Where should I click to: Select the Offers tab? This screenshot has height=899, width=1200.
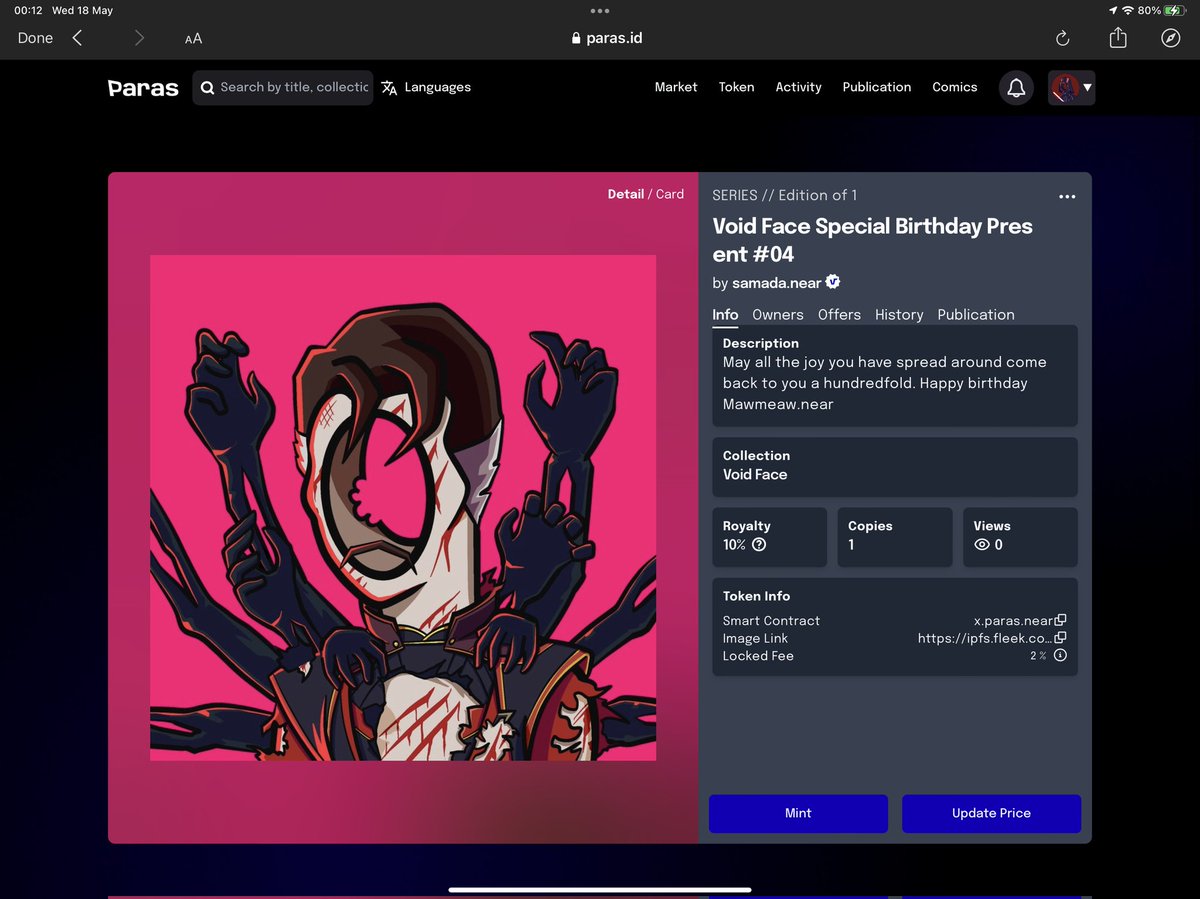pos(839,315)
